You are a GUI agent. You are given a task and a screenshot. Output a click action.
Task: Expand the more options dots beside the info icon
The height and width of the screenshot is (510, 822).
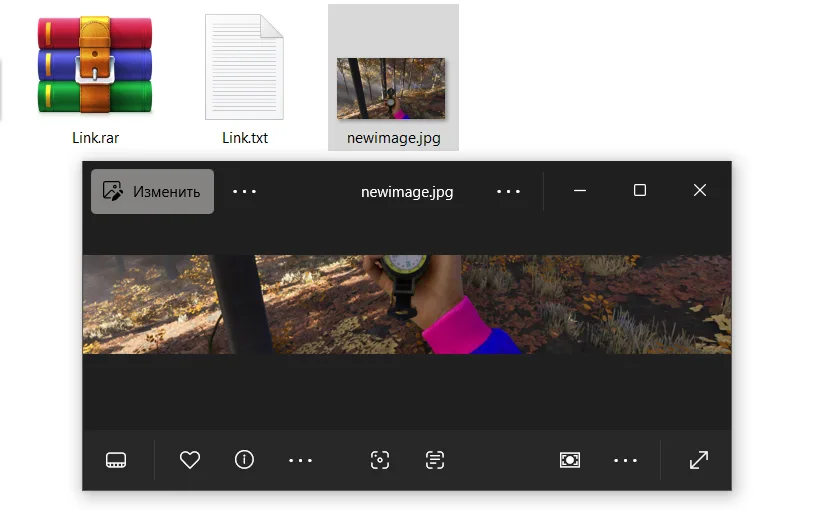click(300, 460)
